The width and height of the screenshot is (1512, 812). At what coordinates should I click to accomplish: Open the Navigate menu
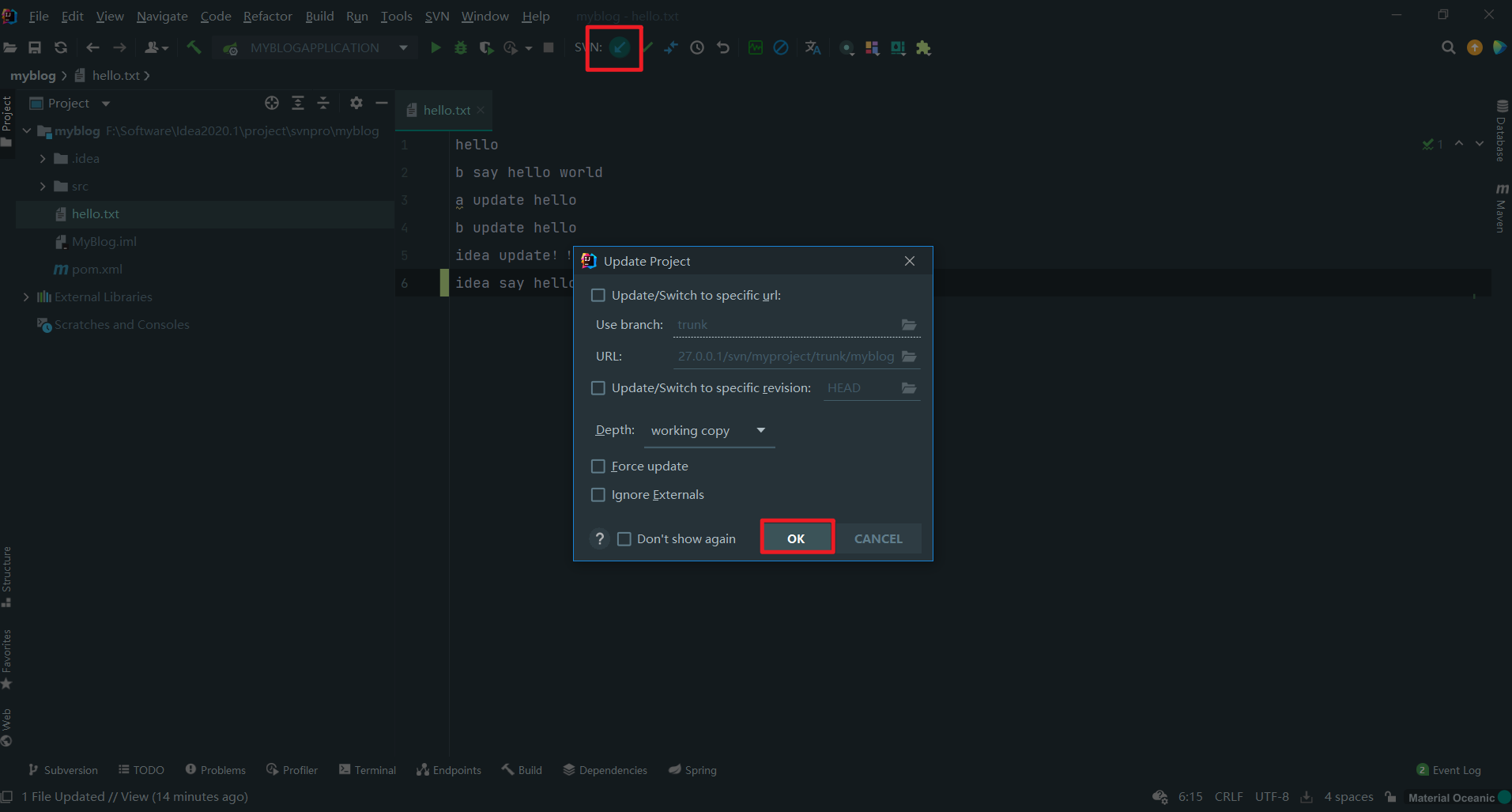(162, 16)
